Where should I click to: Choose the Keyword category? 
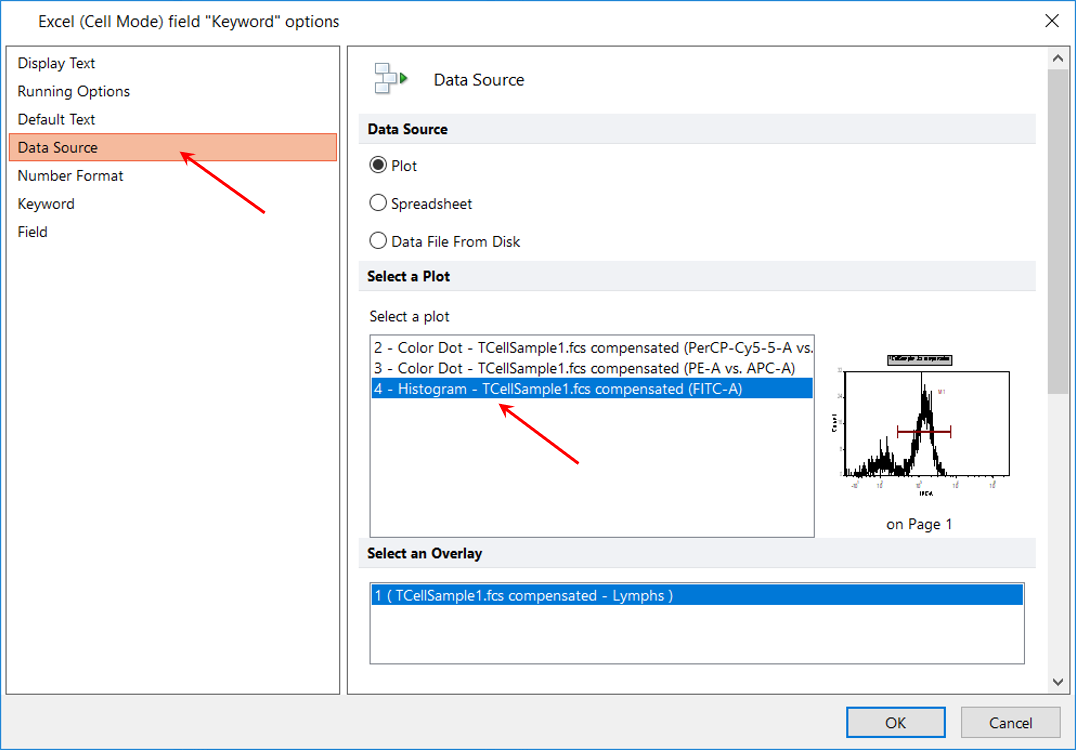(x=173, y=204)
